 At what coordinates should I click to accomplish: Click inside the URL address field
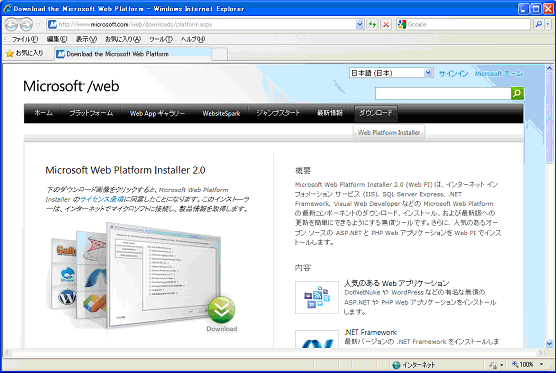click(206, 24)
